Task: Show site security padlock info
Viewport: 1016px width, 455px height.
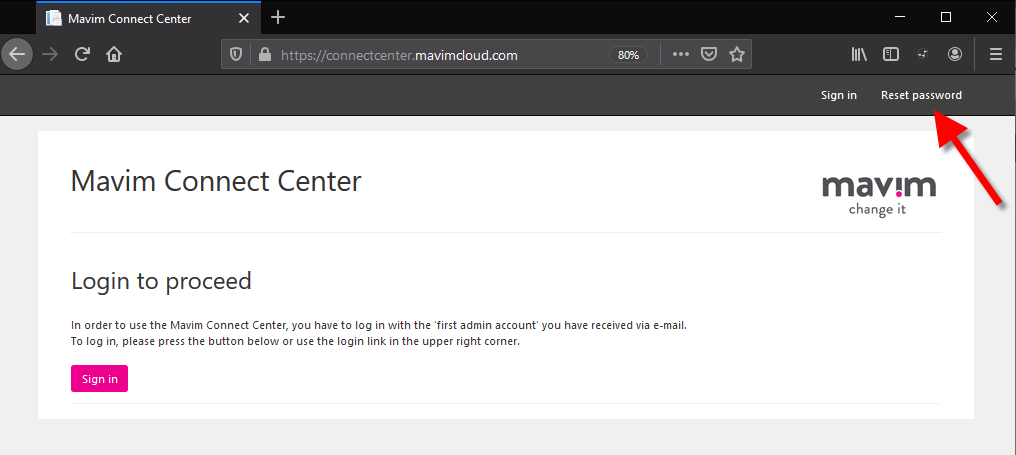Action: (x=264, y=55)
